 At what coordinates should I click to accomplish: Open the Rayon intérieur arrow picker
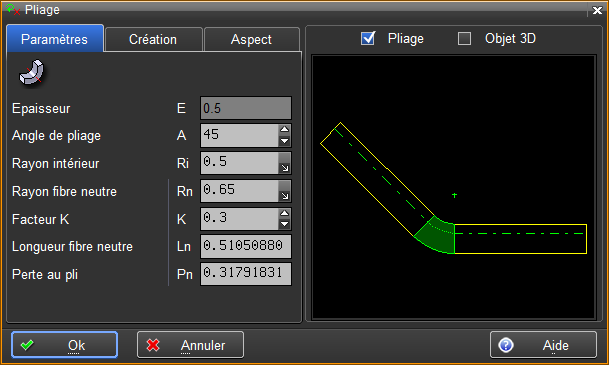click(x=285, y=163)
